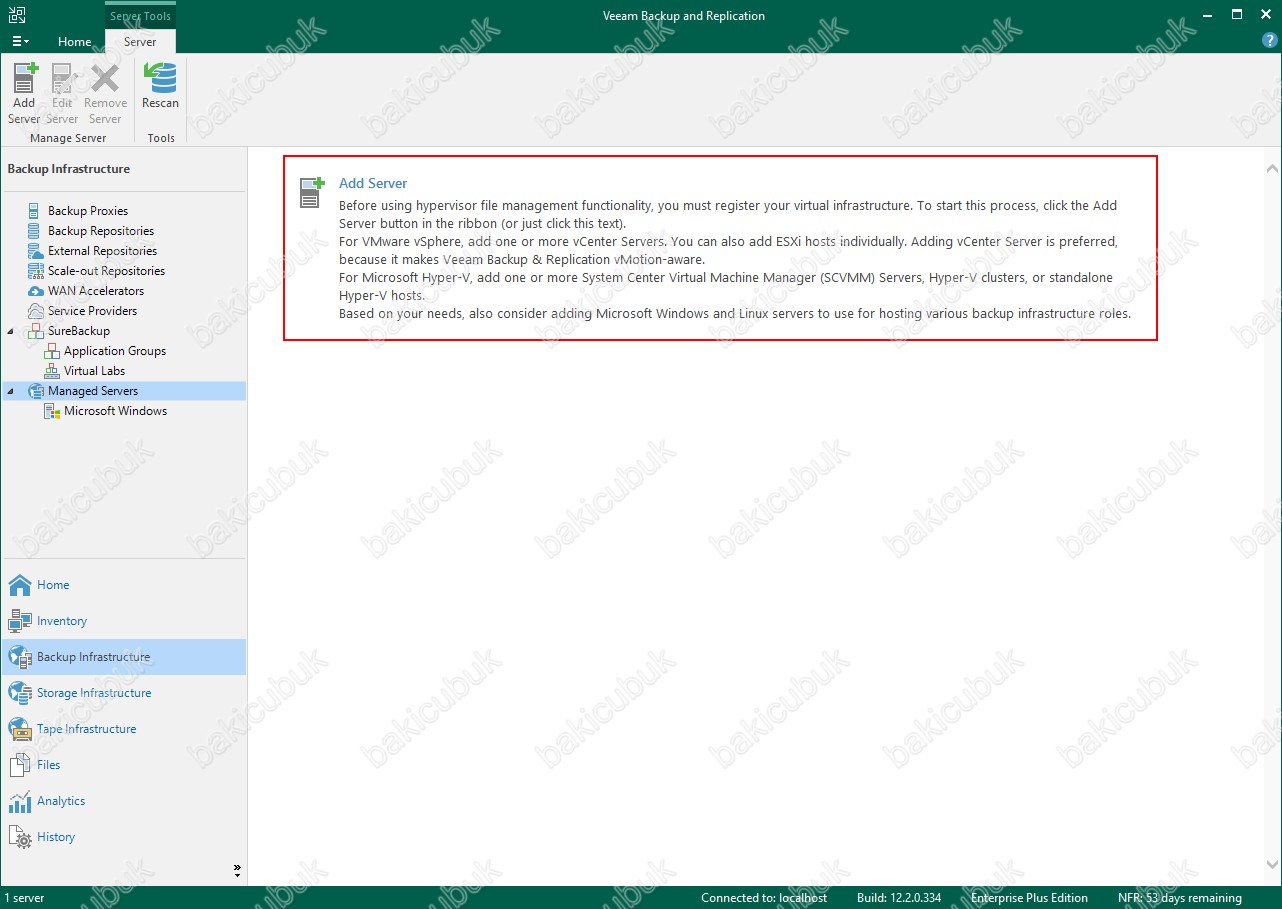The height and width of the screenshot is (909, 1282).
Task: Click the Add Server ribbon icon
Action: pyautogui.click(x=25, y=78)
